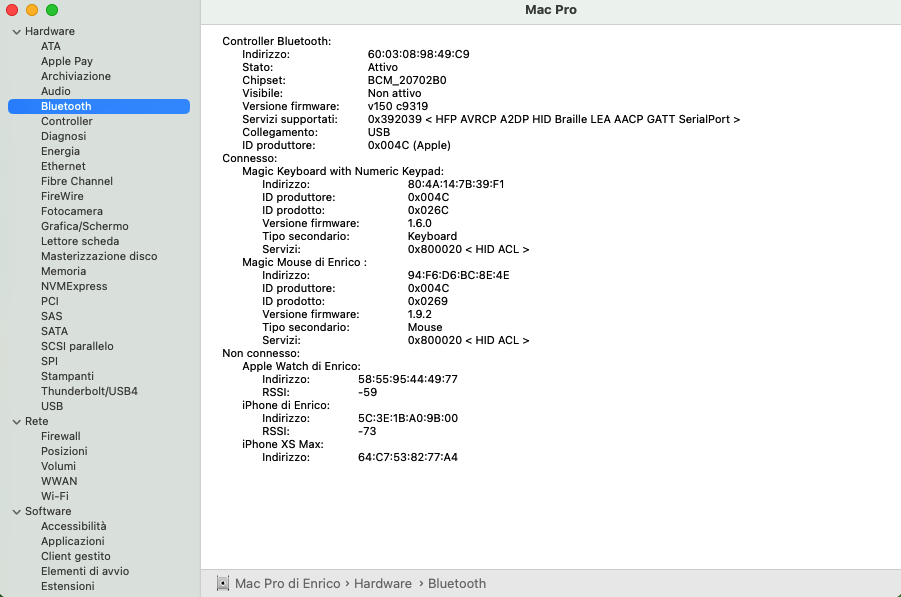Open Elementi di avvio under Software
This screenshot has width=901, height=597.
tap(85, 571)
